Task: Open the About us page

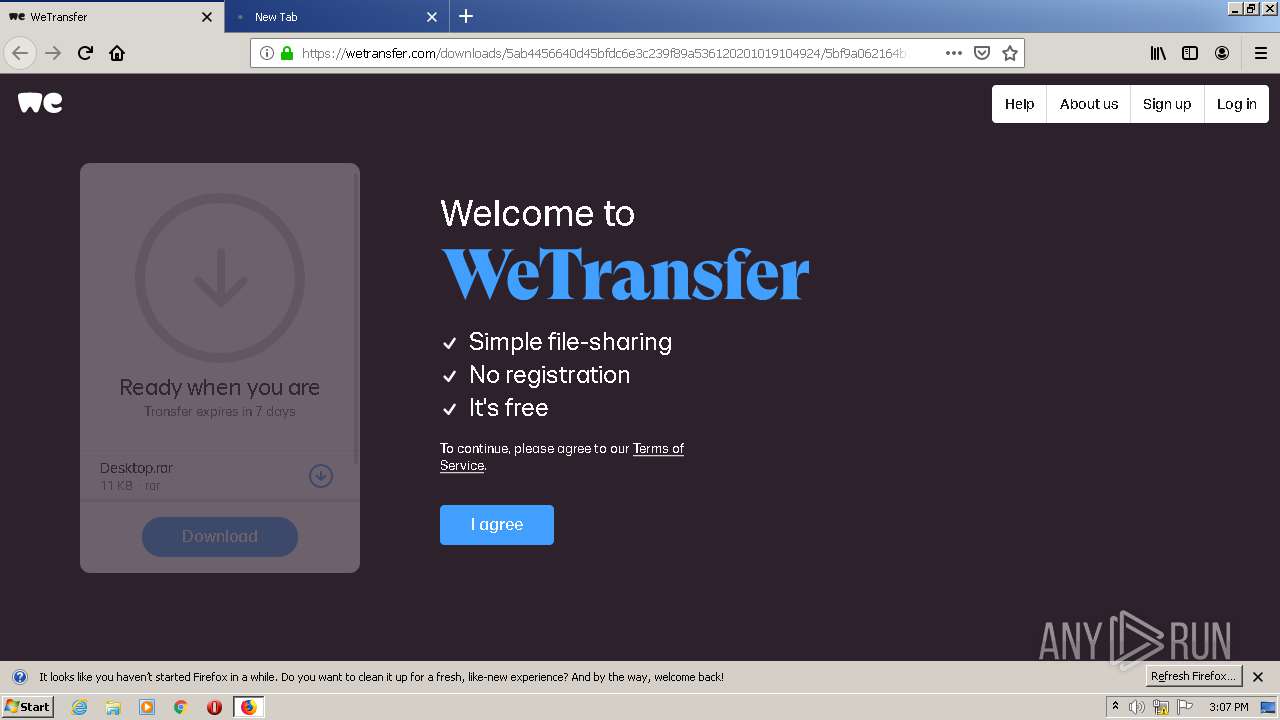Action: (1089, 104)
